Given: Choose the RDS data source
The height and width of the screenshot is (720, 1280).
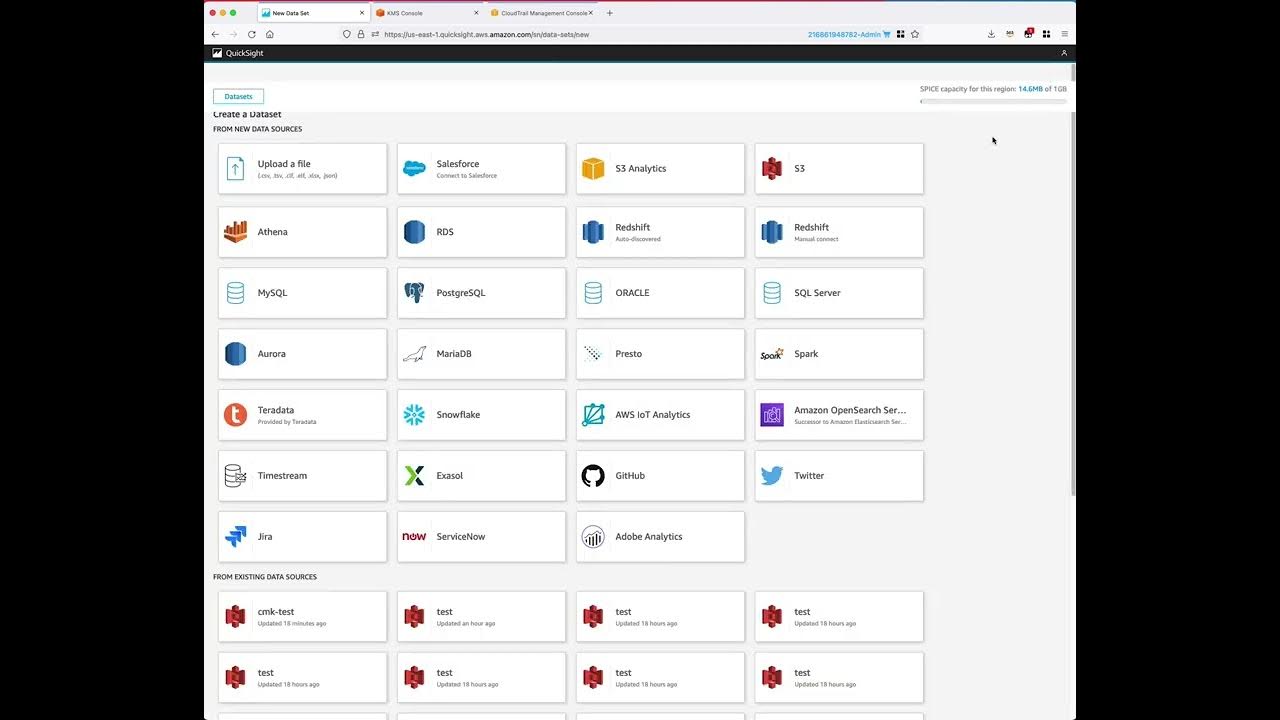Looking at the screenshot, I should tap(481, 232).
